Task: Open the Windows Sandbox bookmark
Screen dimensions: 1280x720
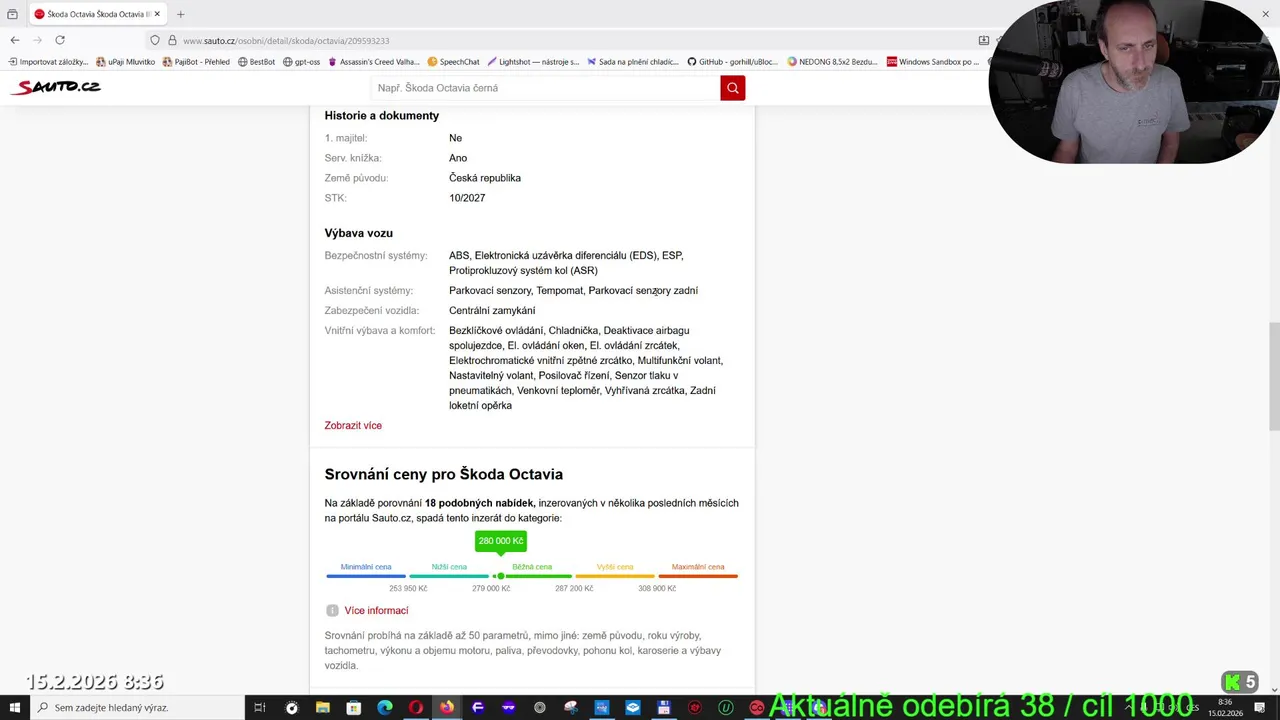Action: [933, 62]
